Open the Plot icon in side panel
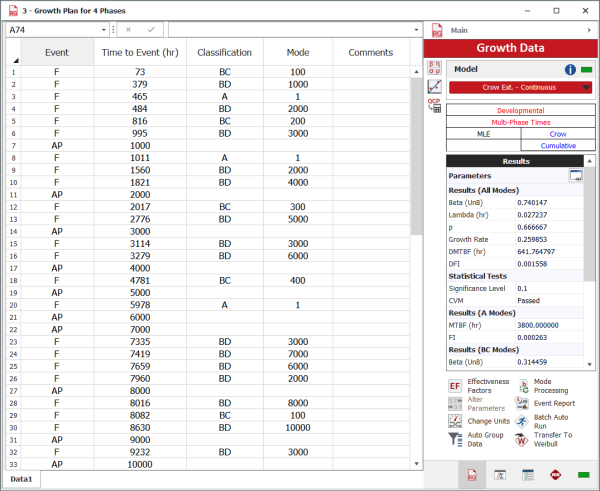Viewport: 600px width, 491px height. [435, 86]
